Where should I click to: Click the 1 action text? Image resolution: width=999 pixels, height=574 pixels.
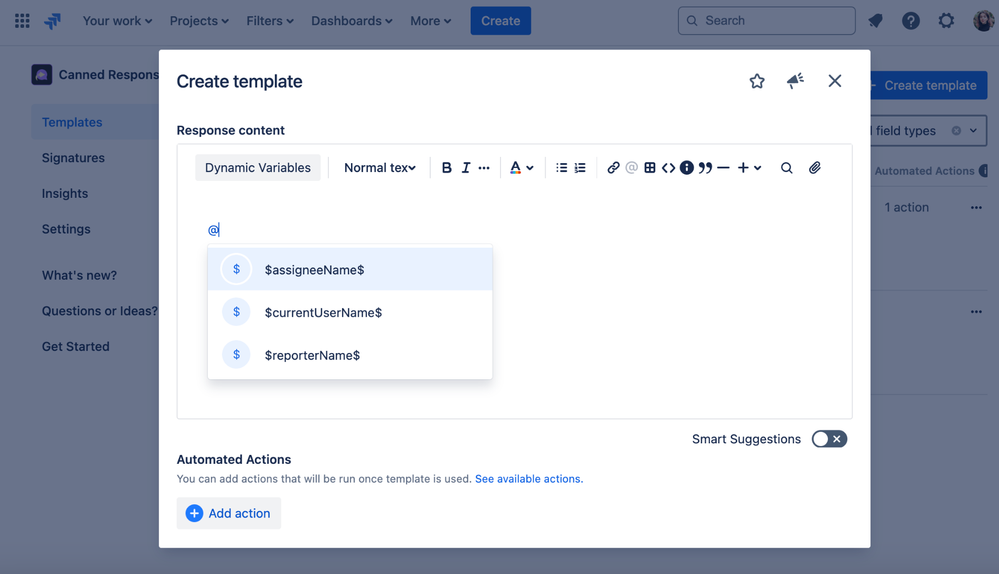tap(907, 207)
